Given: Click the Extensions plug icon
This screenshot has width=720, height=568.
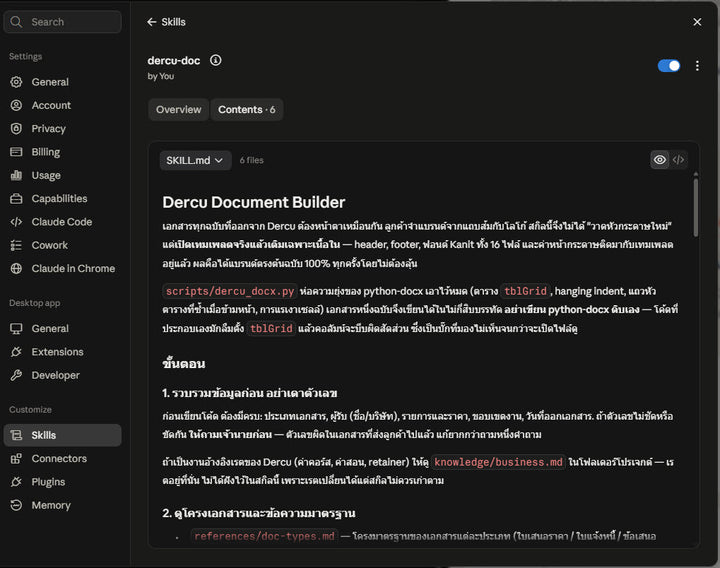Looking at the screenshot, I should [16, 352].
